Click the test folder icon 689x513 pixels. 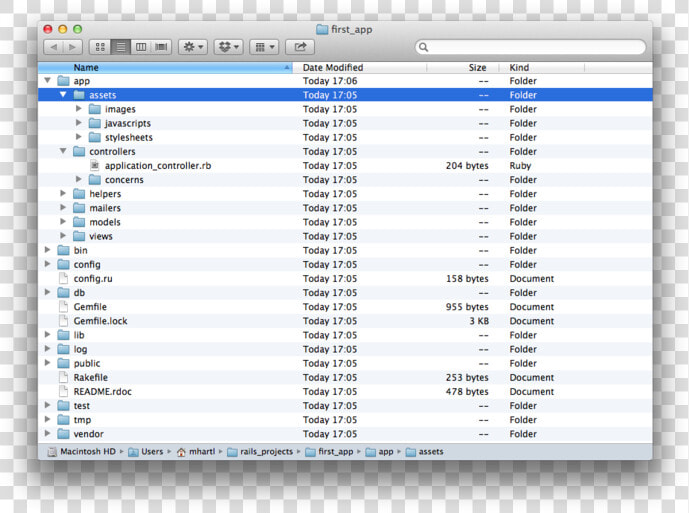(64, 405)
